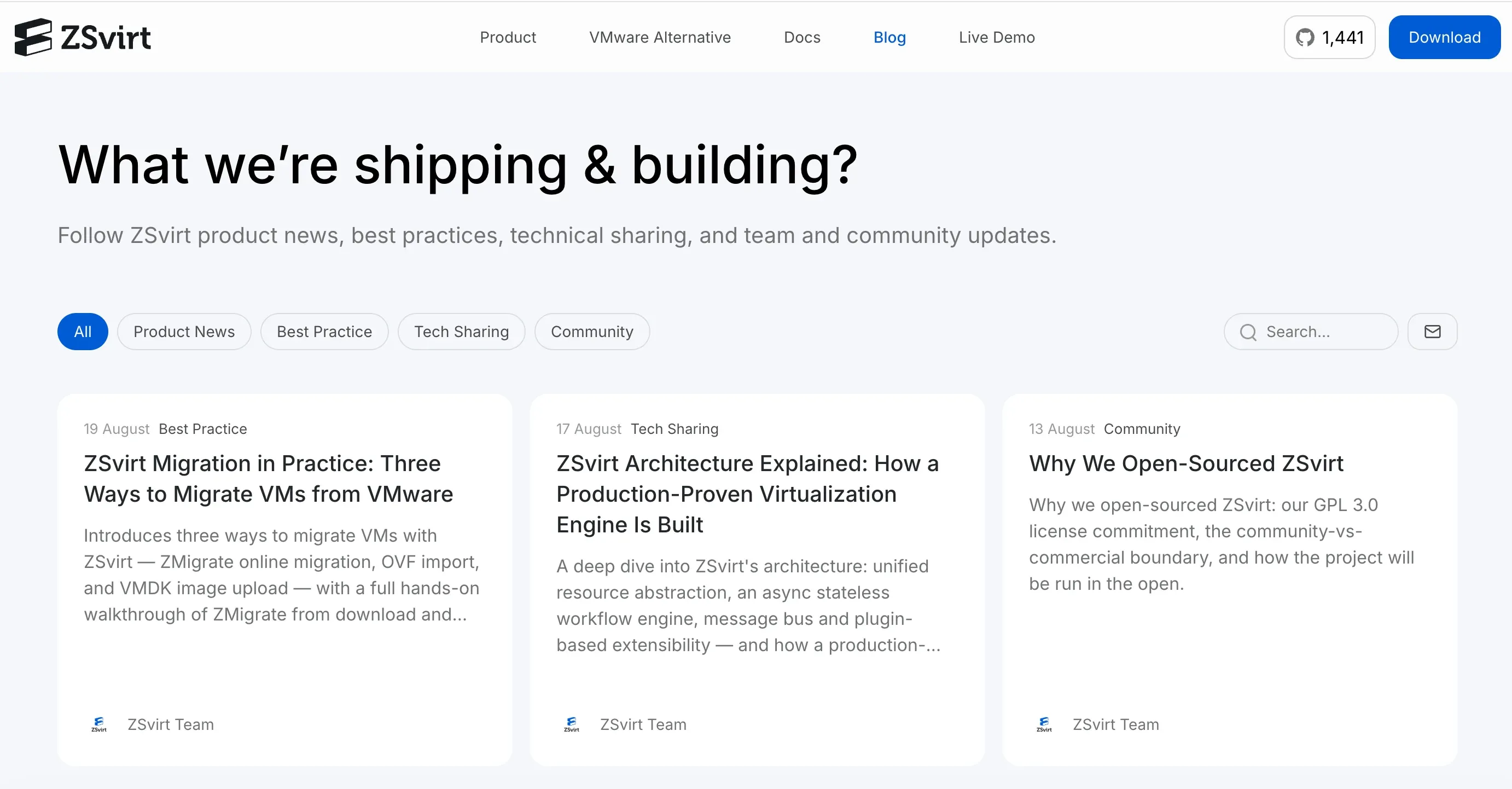Click excerpt starting 'A deep dive into ZSvirt's'
Image resolution: width=1512 pixels, height=789 pixels.
748,605
